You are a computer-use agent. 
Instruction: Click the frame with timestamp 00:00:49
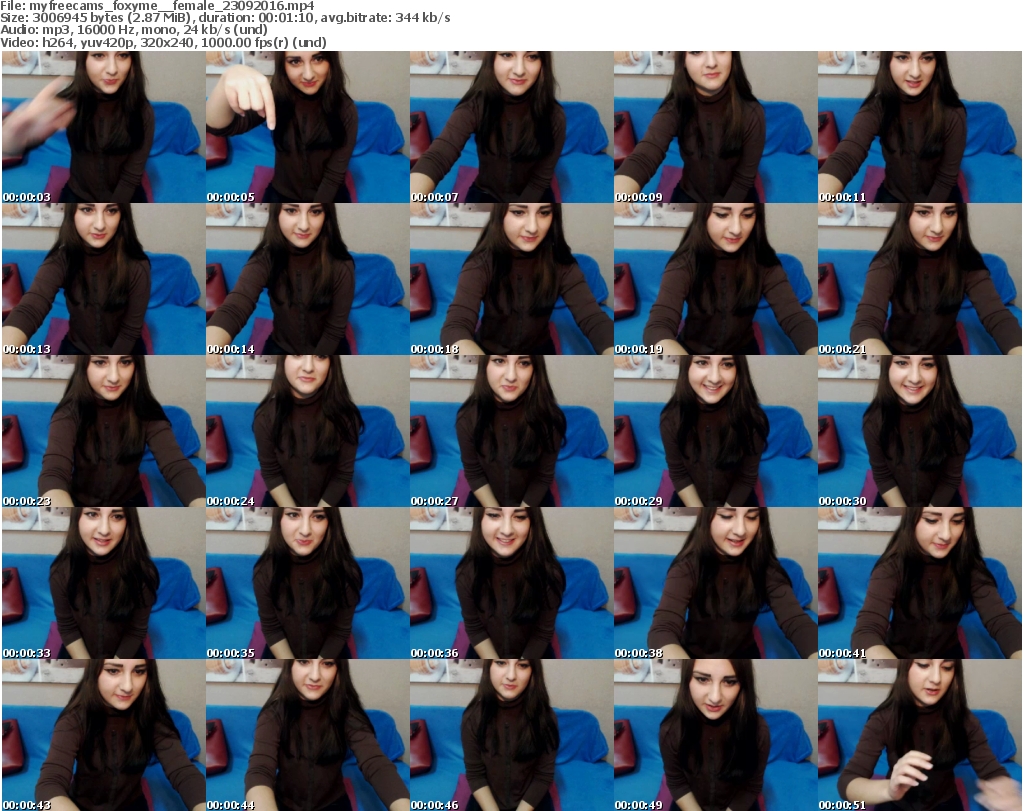pyautogui.click(x=716, y=735)
